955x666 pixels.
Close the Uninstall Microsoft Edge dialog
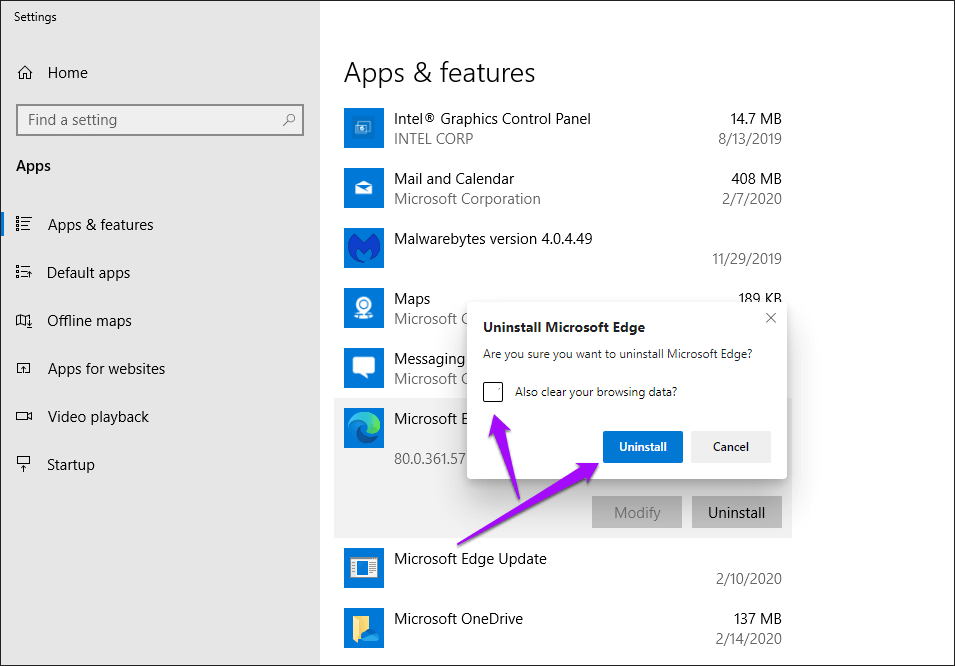coord(770,318)
